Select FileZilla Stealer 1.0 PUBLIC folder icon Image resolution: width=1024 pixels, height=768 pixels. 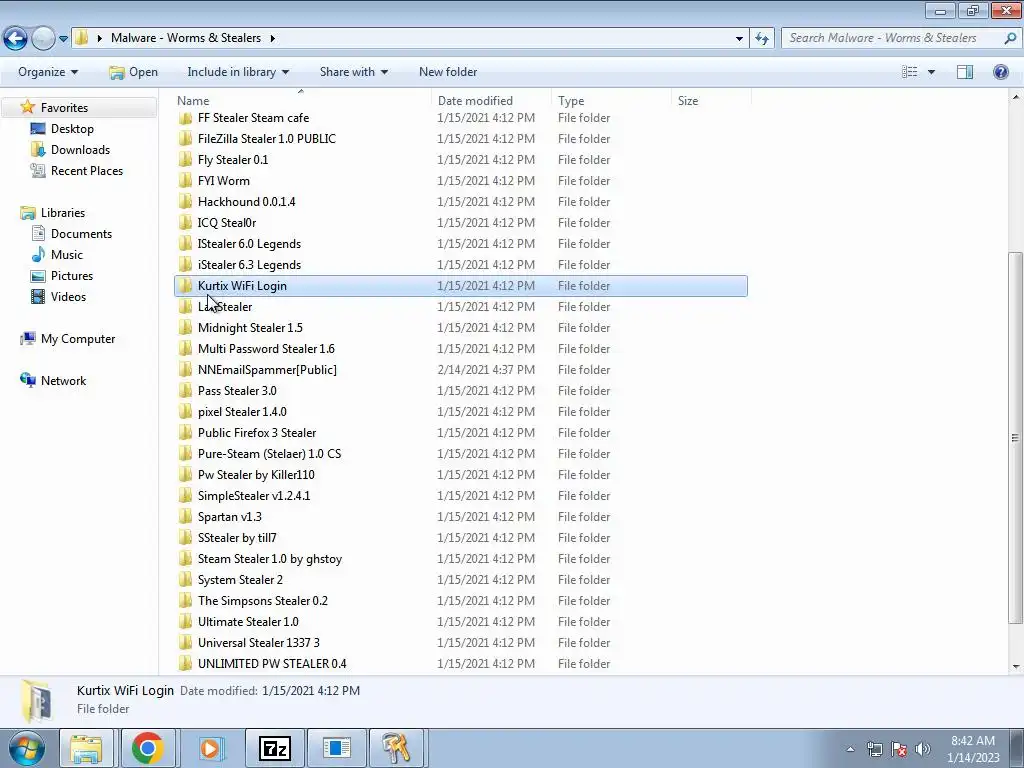(x=185, y=139)
